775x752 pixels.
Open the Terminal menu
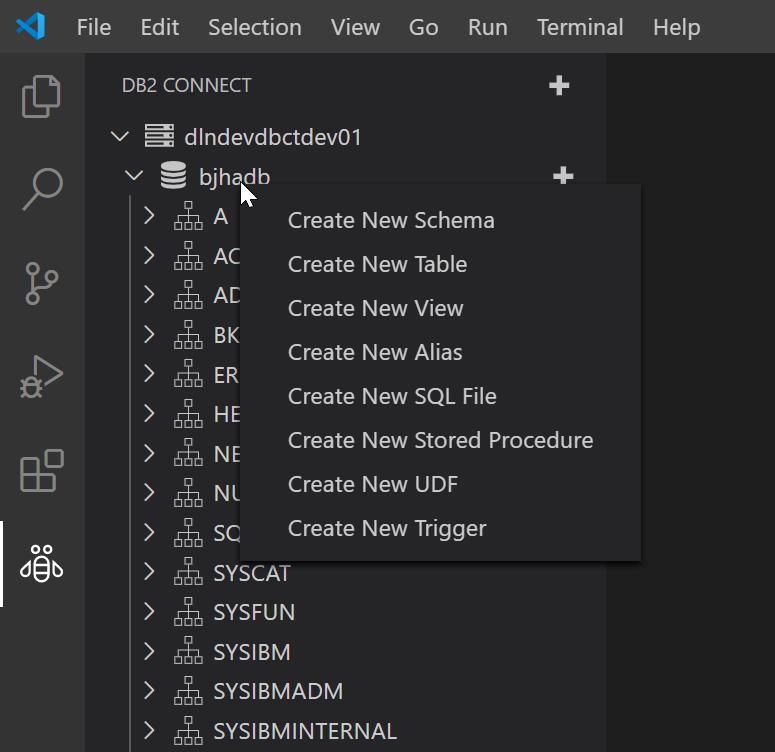pos(580,27)
